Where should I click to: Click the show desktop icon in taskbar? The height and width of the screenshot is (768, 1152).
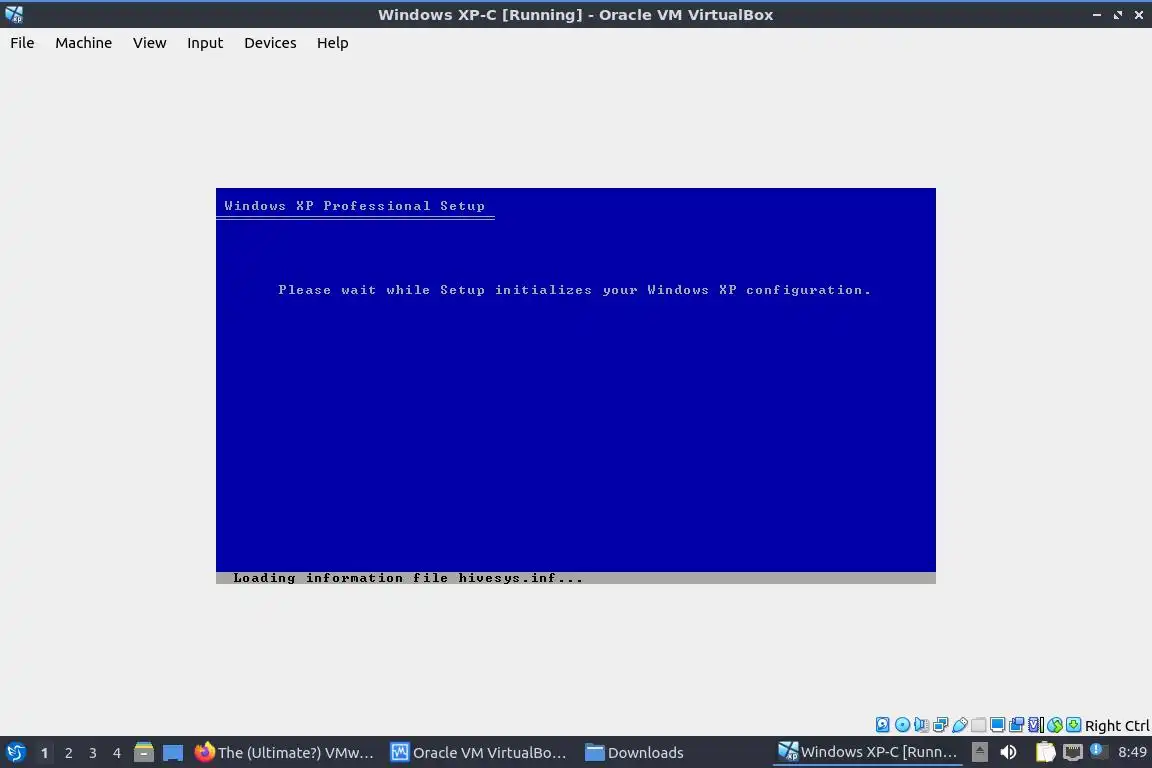point(173,753)
